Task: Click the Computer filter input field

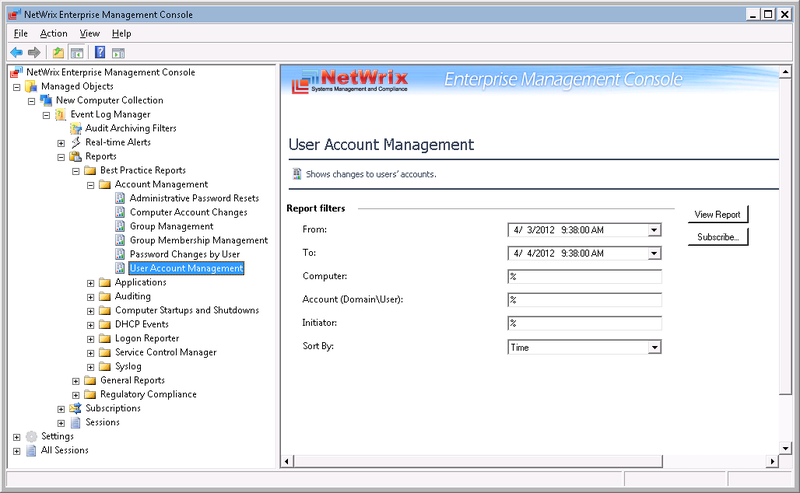Action: pos(584,276)
